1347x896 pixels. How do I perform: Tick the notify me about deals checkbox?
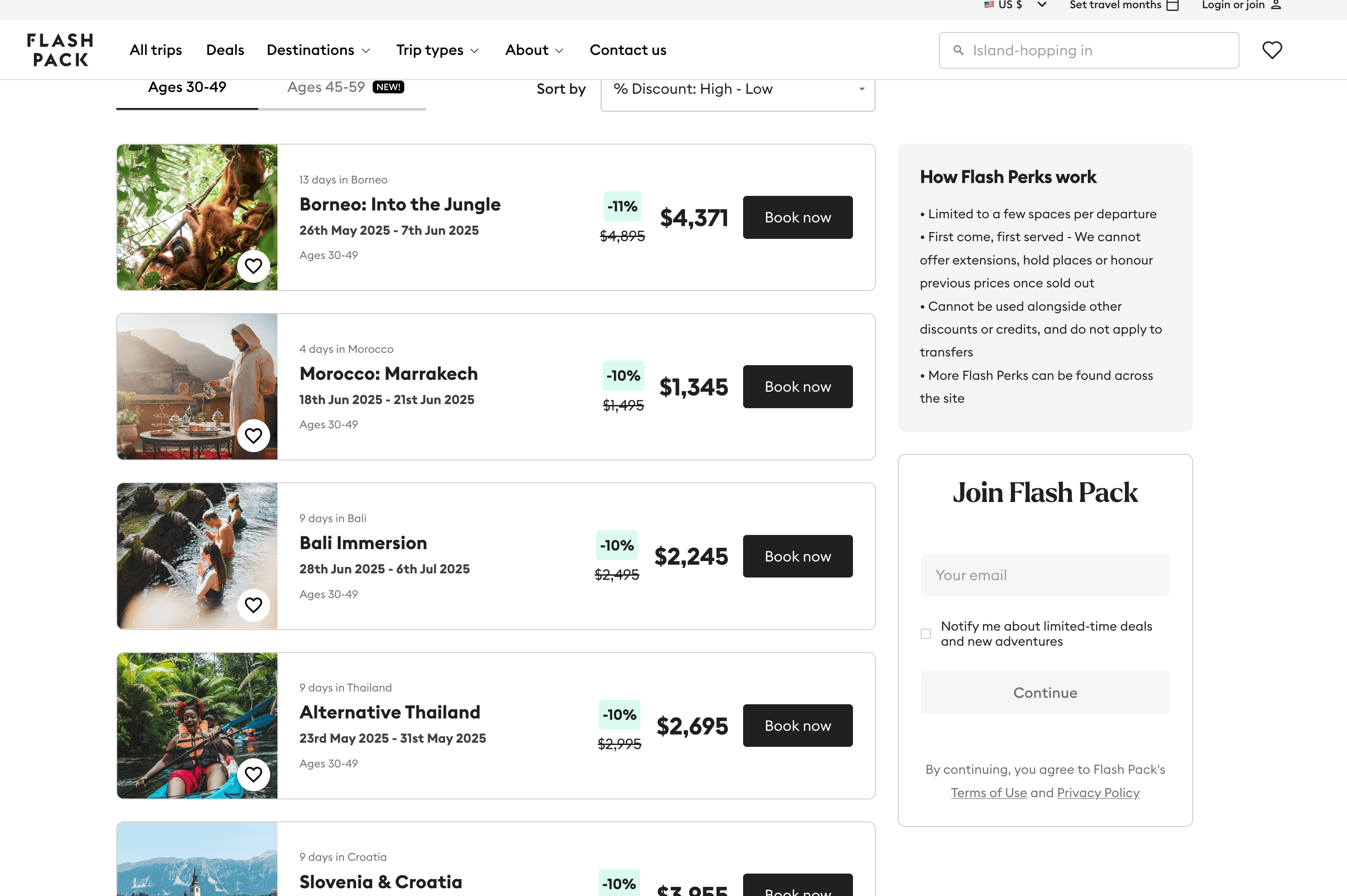(926, 634)
